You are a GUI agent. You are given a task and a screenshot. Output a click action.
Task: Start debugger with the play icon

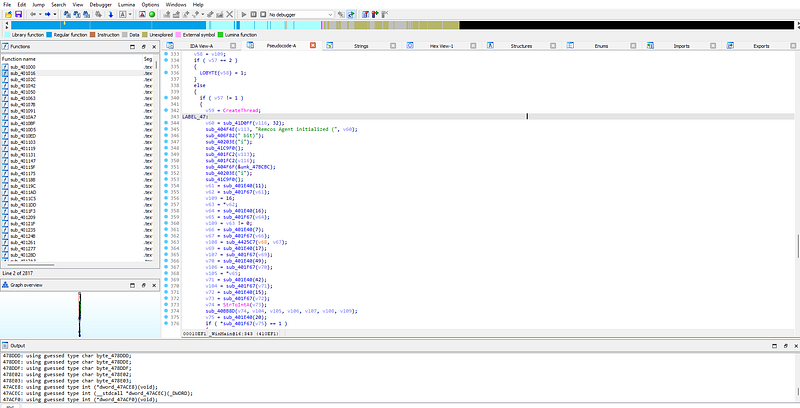[x=244, y=14]
